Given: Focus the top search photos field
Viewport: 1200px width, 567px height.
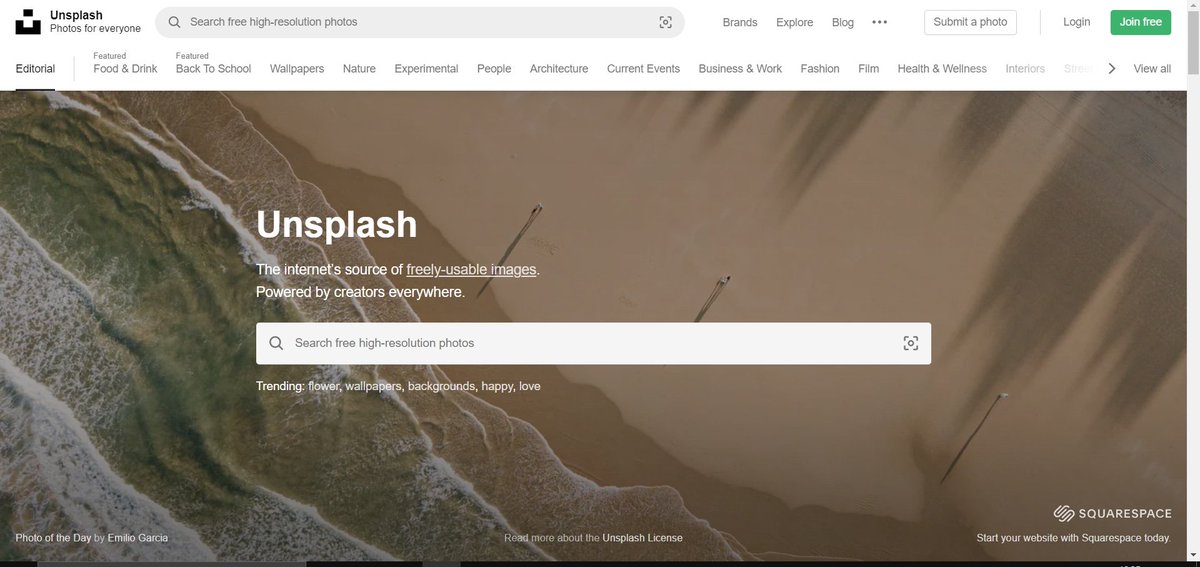Looking at the screenshot, I should click(420, 22).
